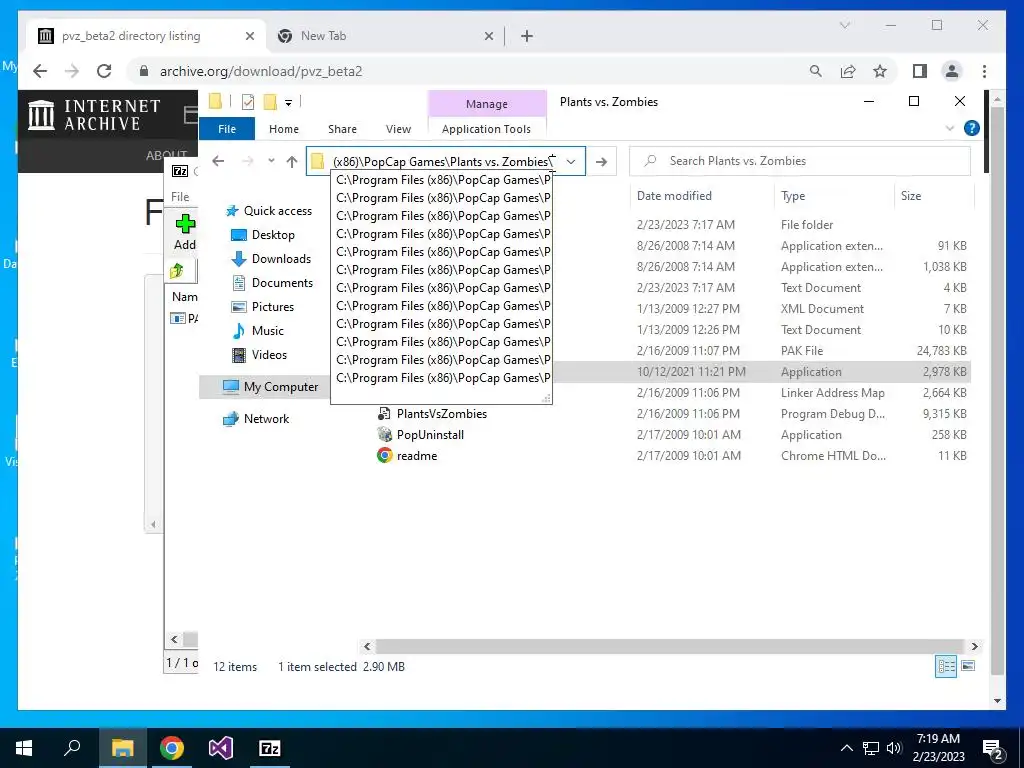
Task: Click the Chrome back button
Action: (40, 71)
